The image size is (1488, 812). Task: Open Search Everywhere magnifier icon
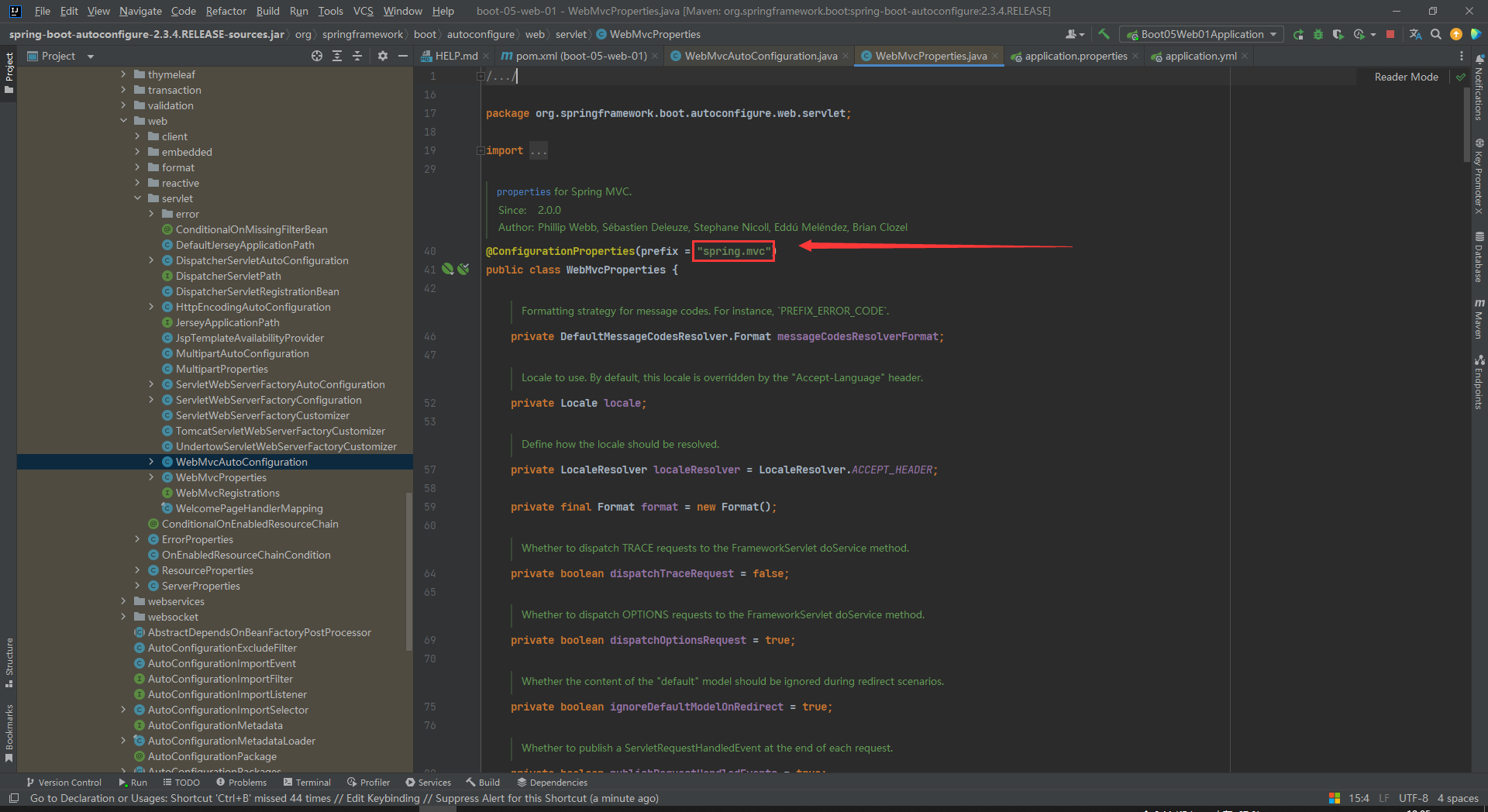point(1436,34)
